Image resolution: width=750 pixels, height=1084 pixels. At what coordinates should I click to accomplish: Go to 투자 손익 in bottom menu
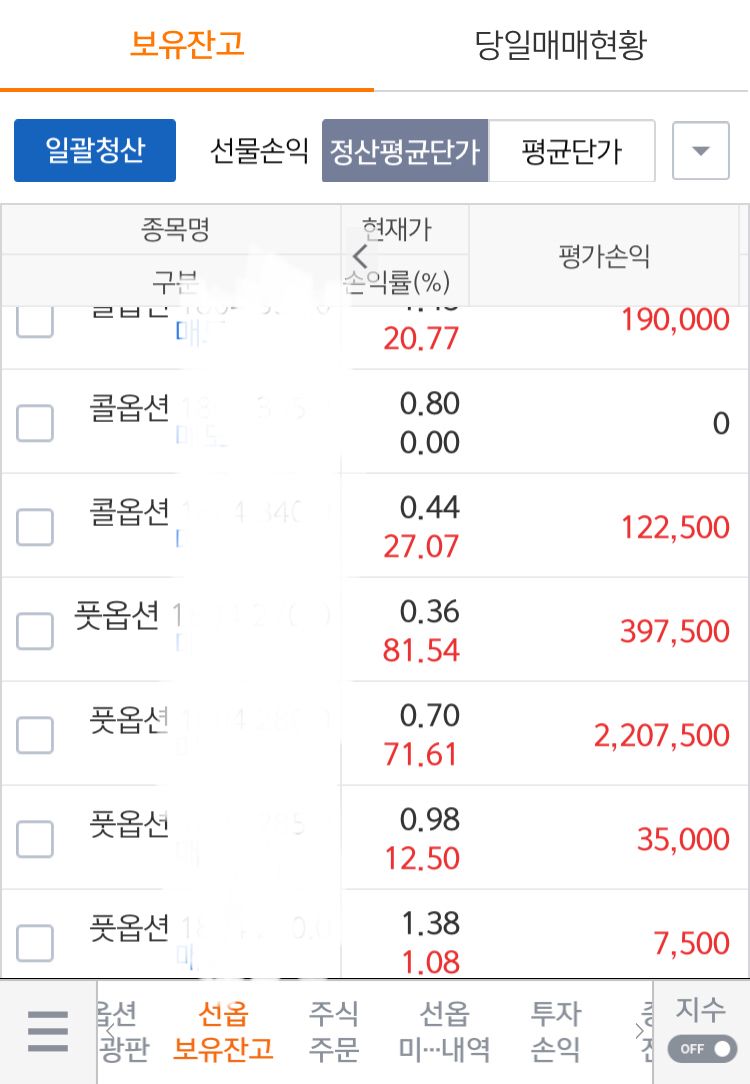555,1031
